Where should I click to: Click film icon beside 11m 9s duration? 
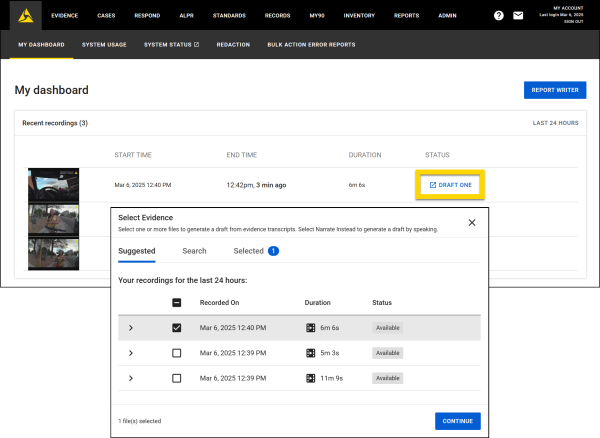[x=311, y=378]
